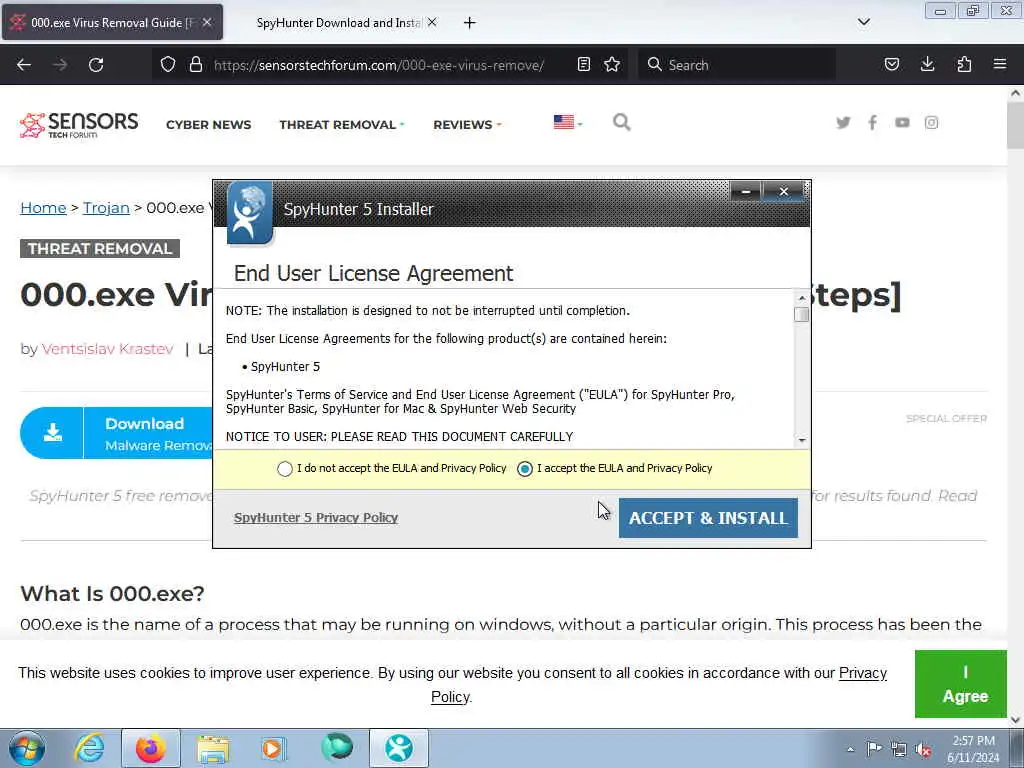The height and width of the screenshot is (768, 1024).
Task: Click the SpyHunter installer taskbar icon
Action: 399,748
